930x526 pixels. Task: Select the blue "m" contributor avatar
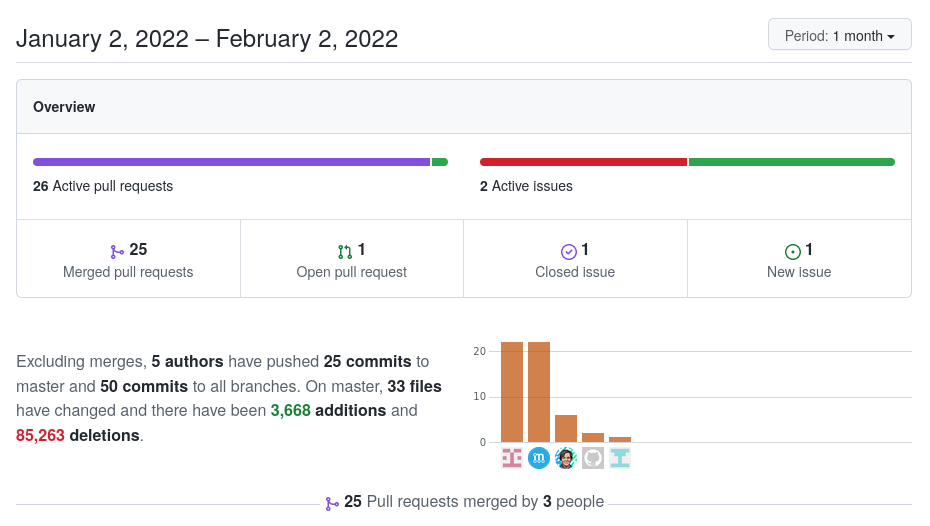click(x=539, y=458)
